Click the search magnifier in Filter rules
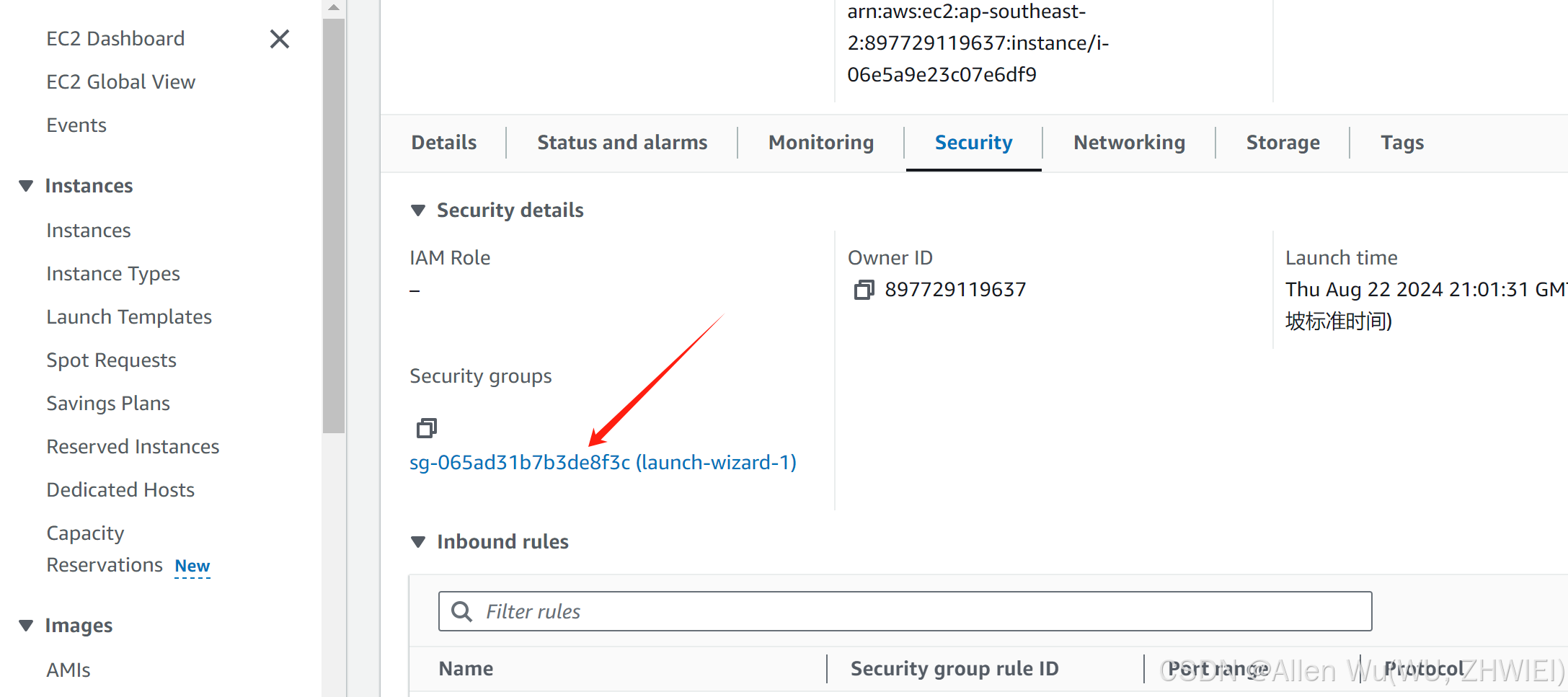This screenshot has height=697, width=1568. (x=461, y=611)
